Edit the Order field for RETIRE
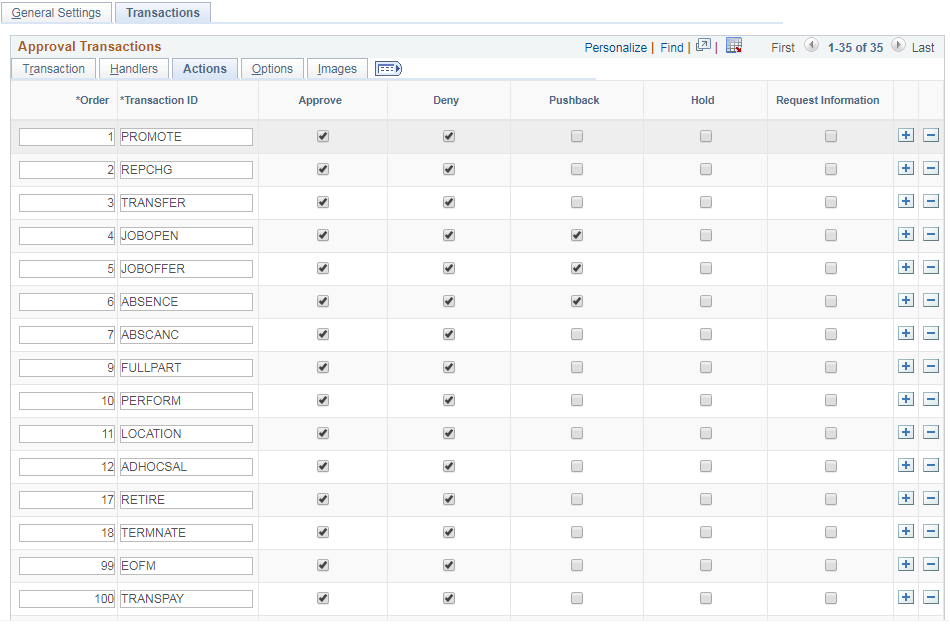The width and height of the screenshot is (950, 626). pyautogui.click(x=65, y=499)
